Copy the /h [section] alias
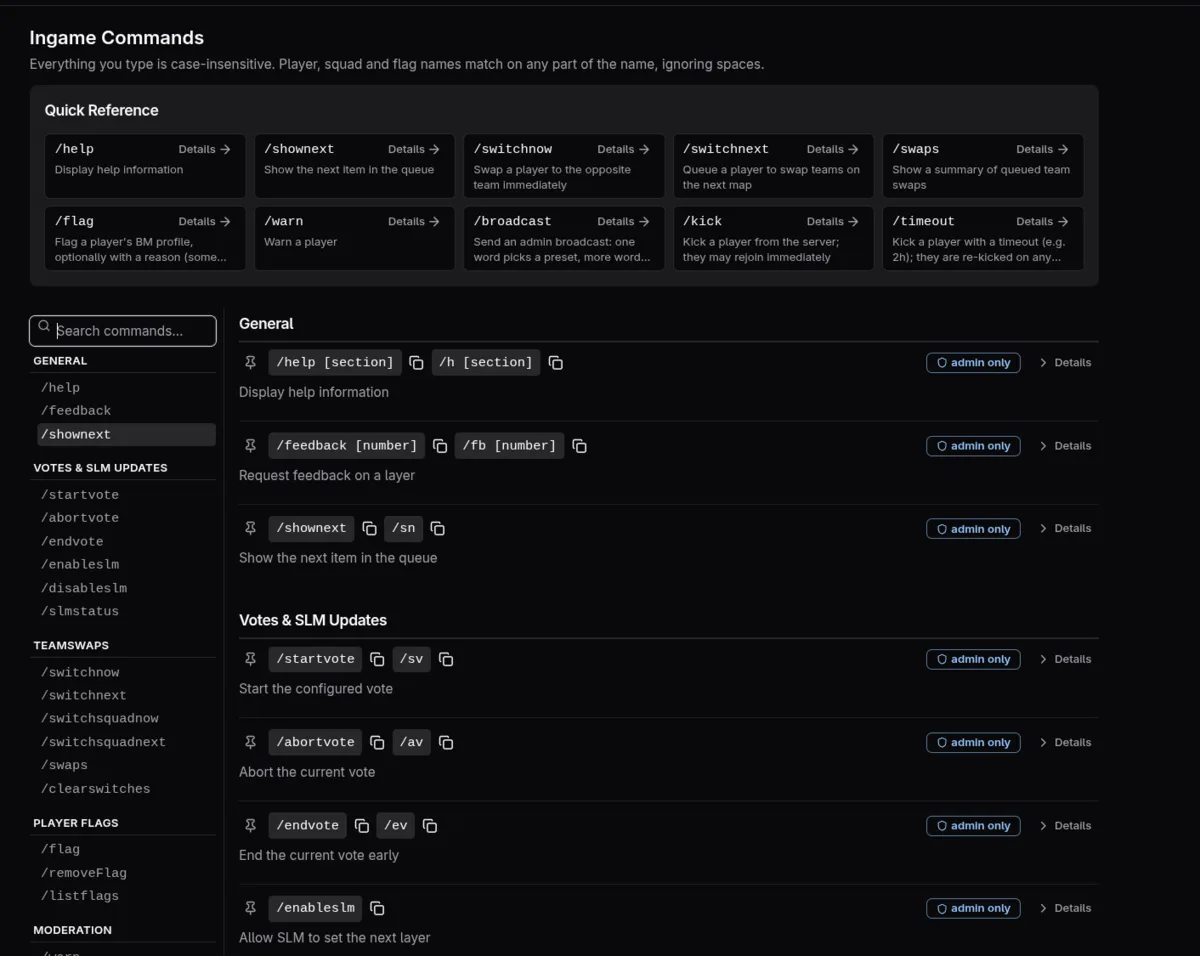Viewport: 1200px width, 956px height. click(555, 362)
